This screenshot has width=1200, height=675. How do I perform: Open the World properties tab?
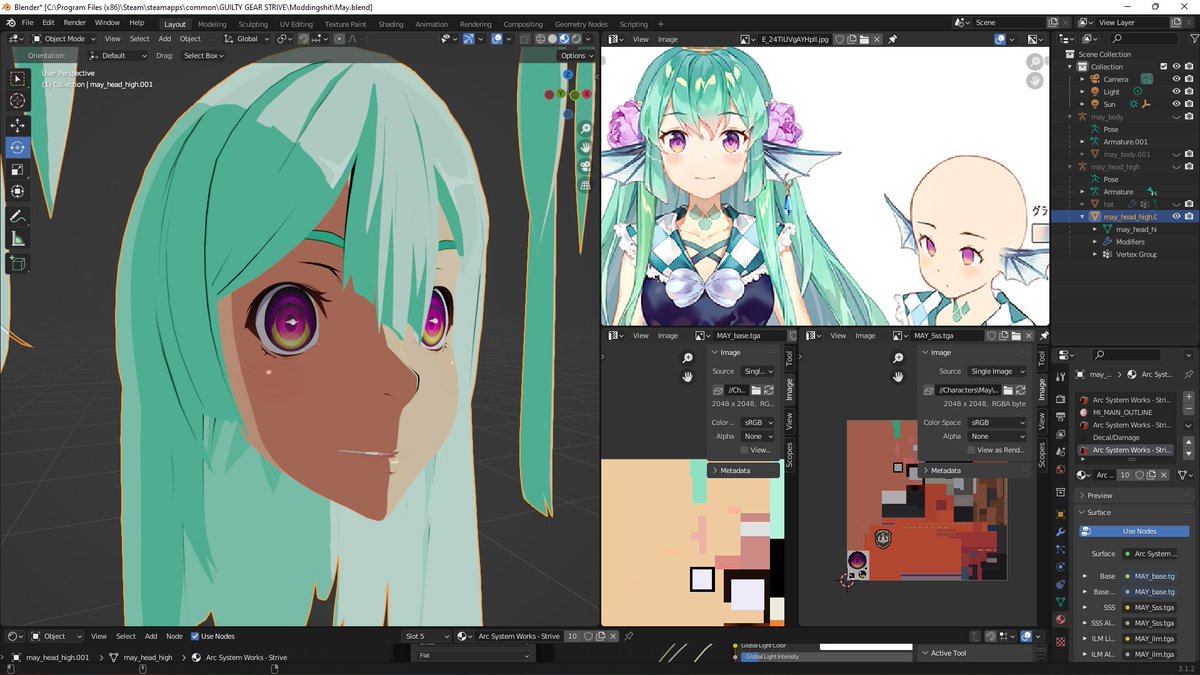pos(1060,470)
